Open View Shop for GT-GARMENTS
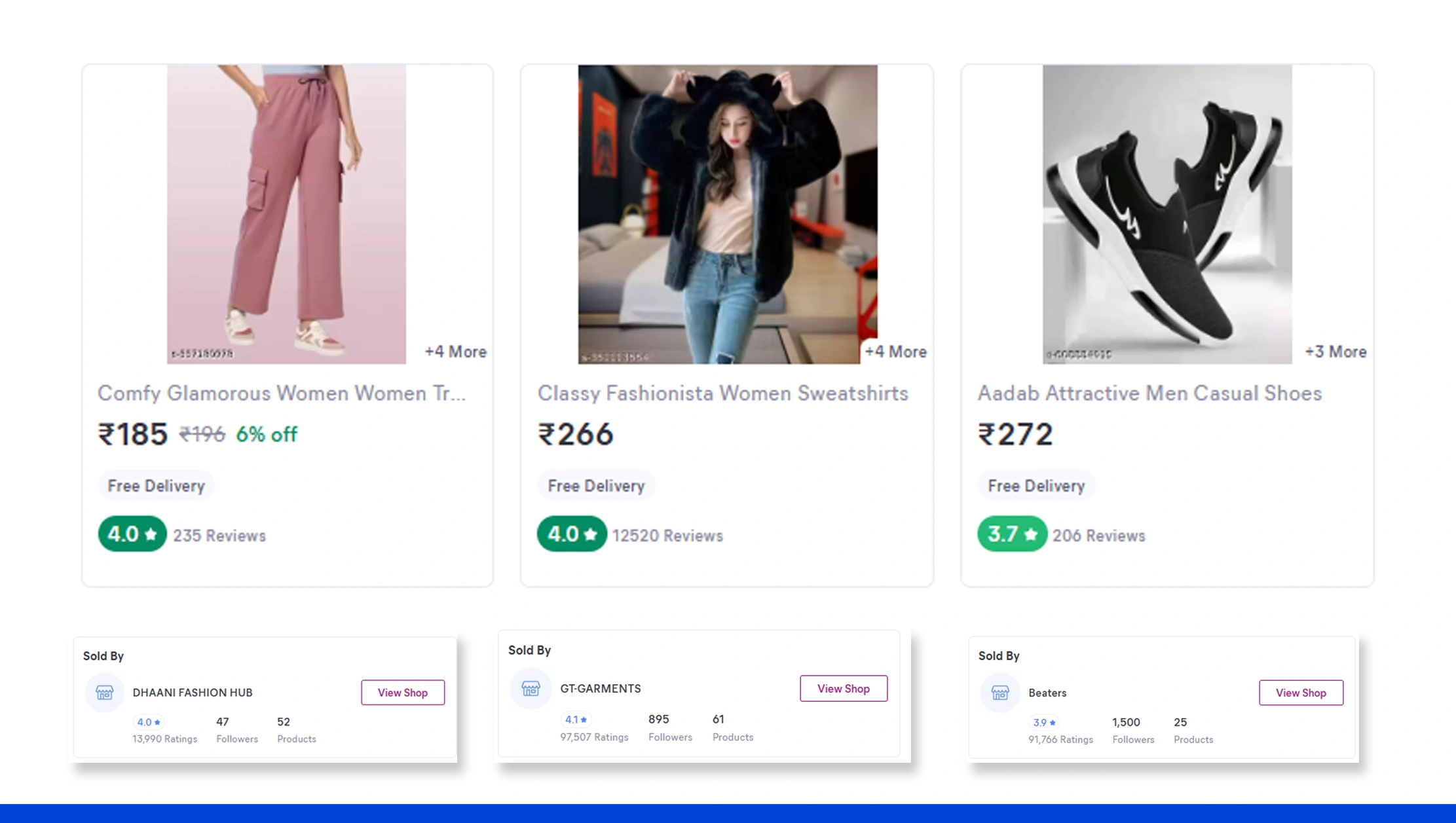Viewport: 1456px width, 823px height. [844, 688]
